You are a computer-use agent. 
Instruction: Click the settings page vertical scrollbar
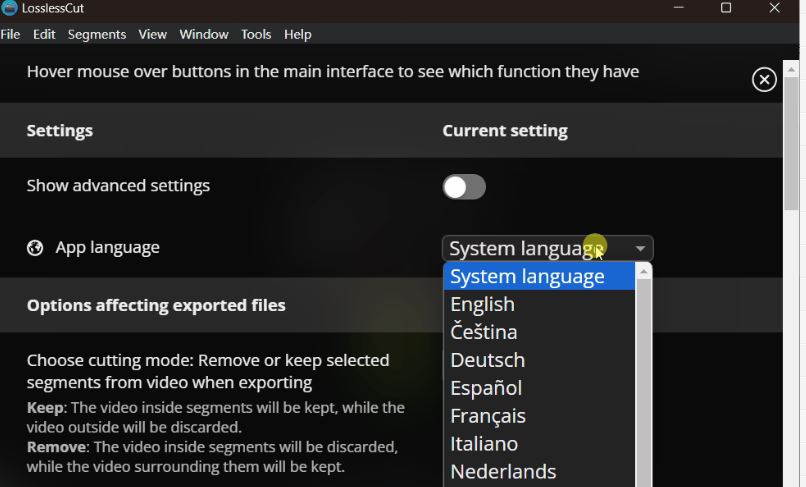[792, 130]
